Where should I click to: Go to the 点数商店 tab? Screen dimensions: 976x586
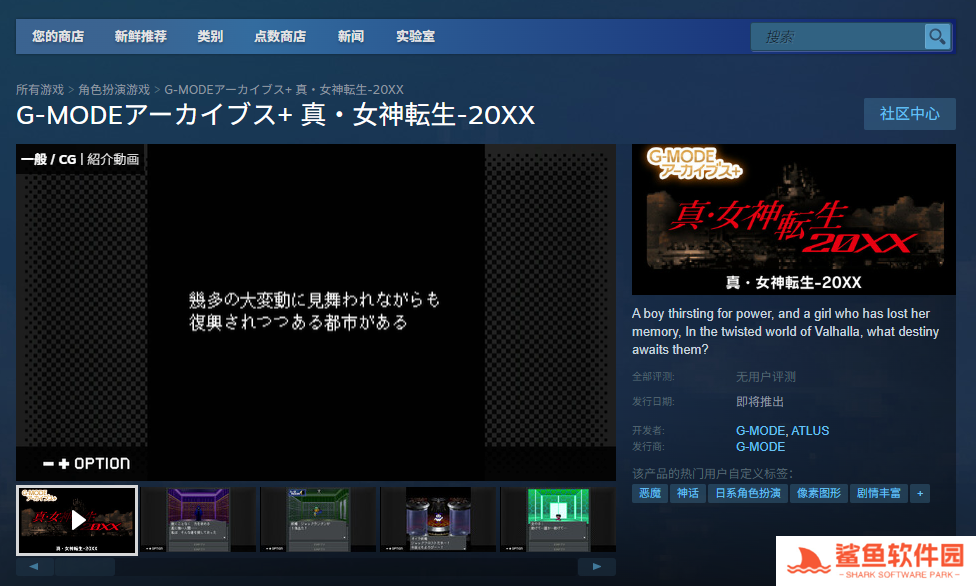pyautogui.click(x=280, y=37)
